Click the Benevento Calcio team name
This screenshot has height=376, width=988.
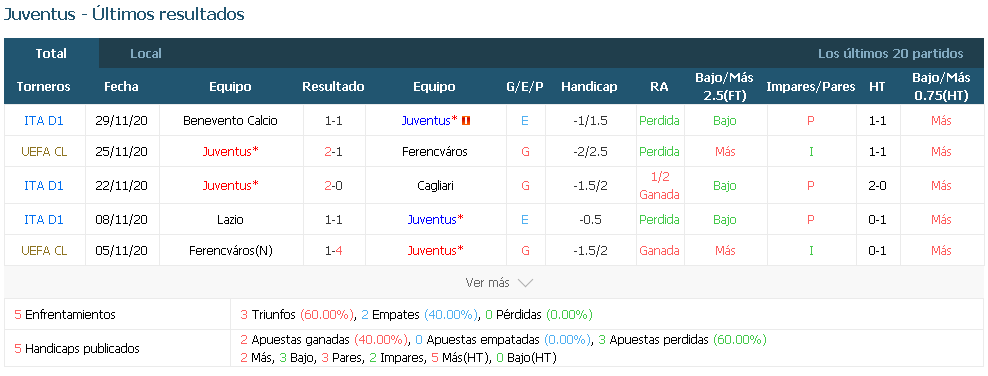coord(230,120)
